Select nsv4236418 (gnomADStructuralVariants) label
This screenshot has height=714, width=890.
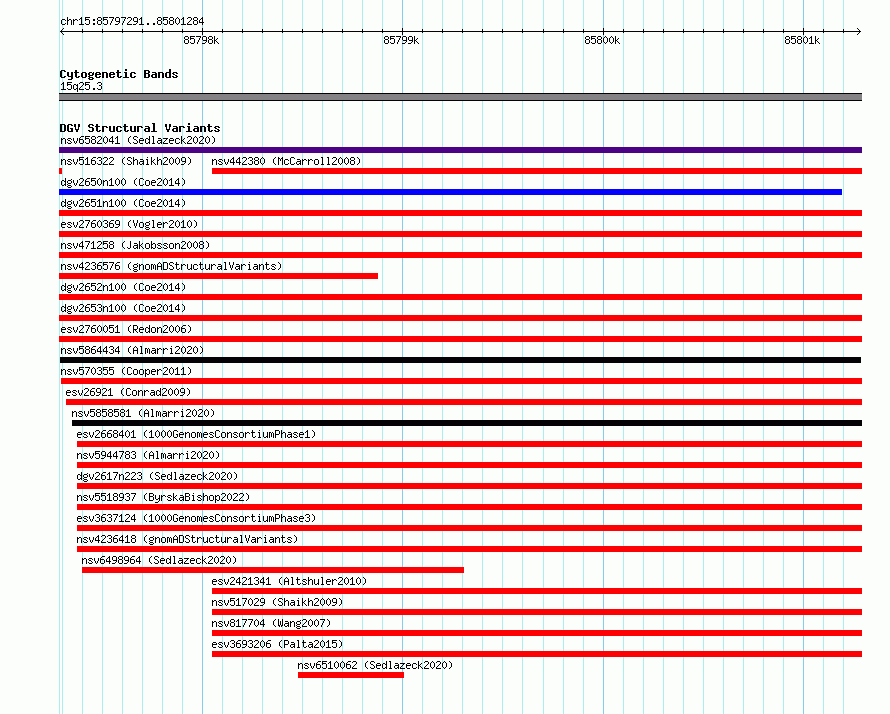[187, 539]
